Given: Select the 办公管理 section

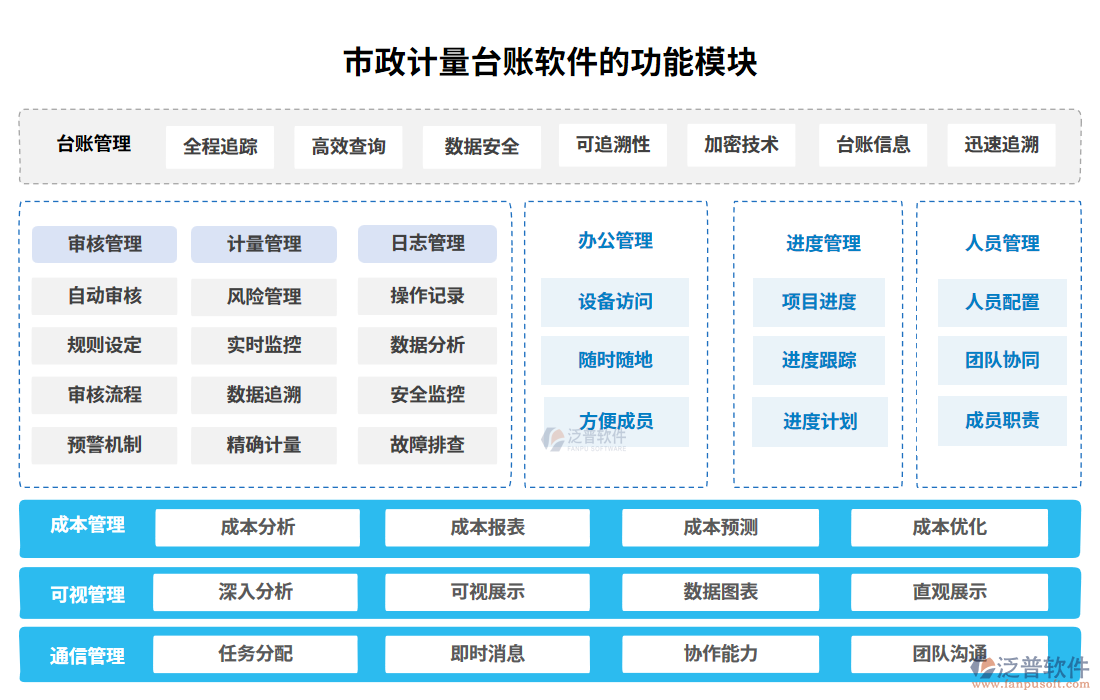Looking at the screenshot, I should (615, 240).
